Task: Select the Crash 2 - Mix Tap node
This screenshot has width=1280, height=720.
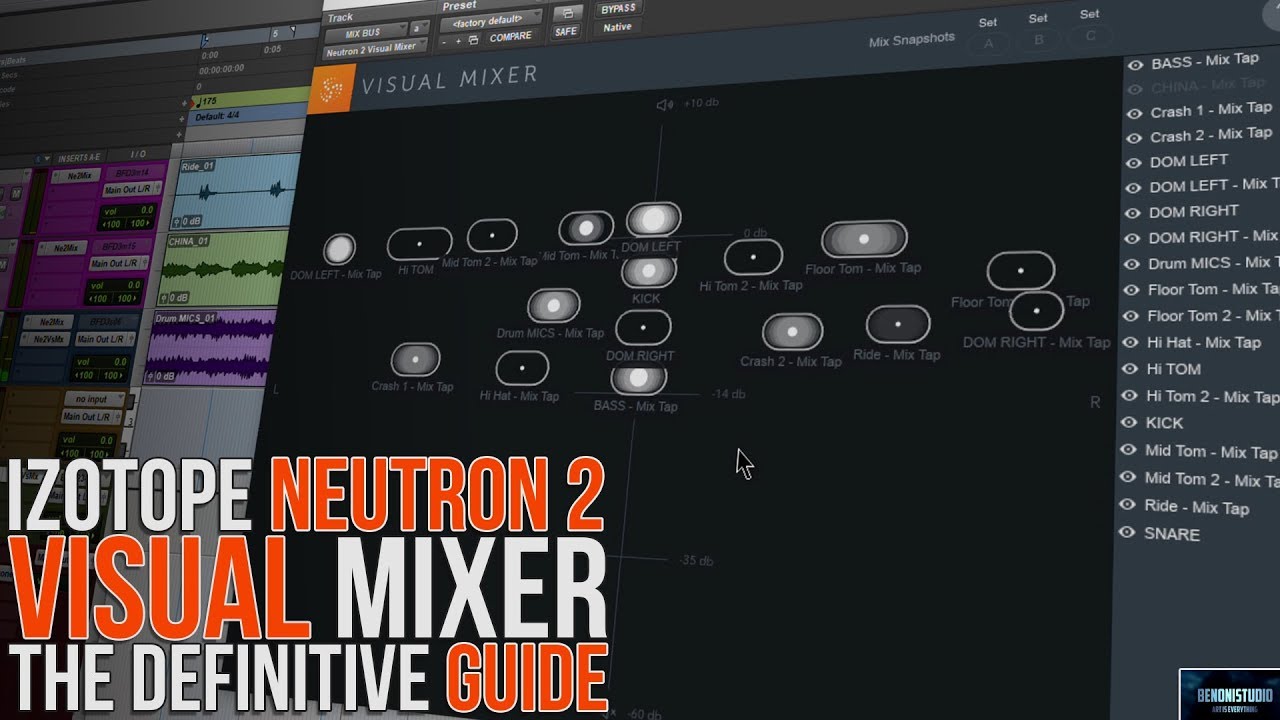Action: click(792, 332)
